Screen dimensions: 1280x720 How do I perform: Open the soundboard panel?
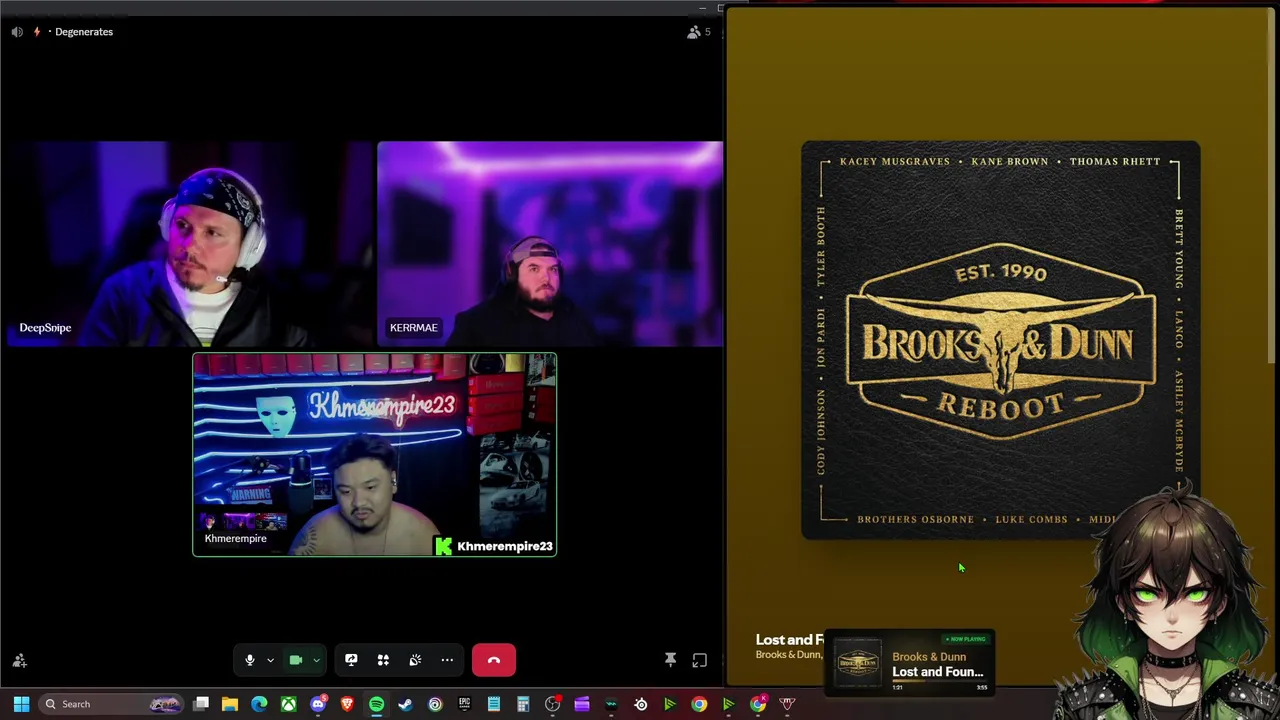pyautogui.click(x=415, y=660)
